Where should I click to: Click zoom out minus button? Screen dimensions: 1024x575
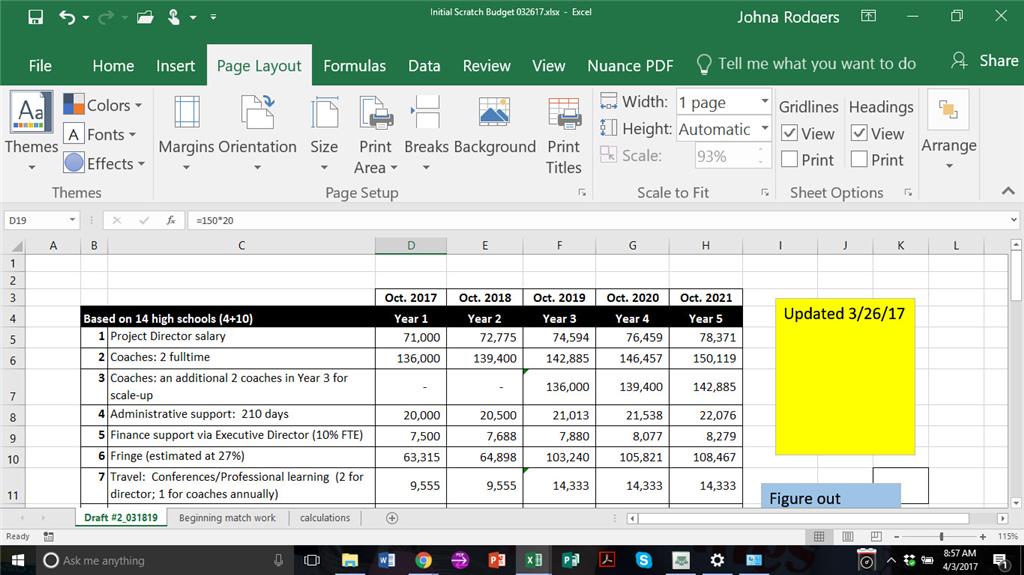click(x=897, y=536)
